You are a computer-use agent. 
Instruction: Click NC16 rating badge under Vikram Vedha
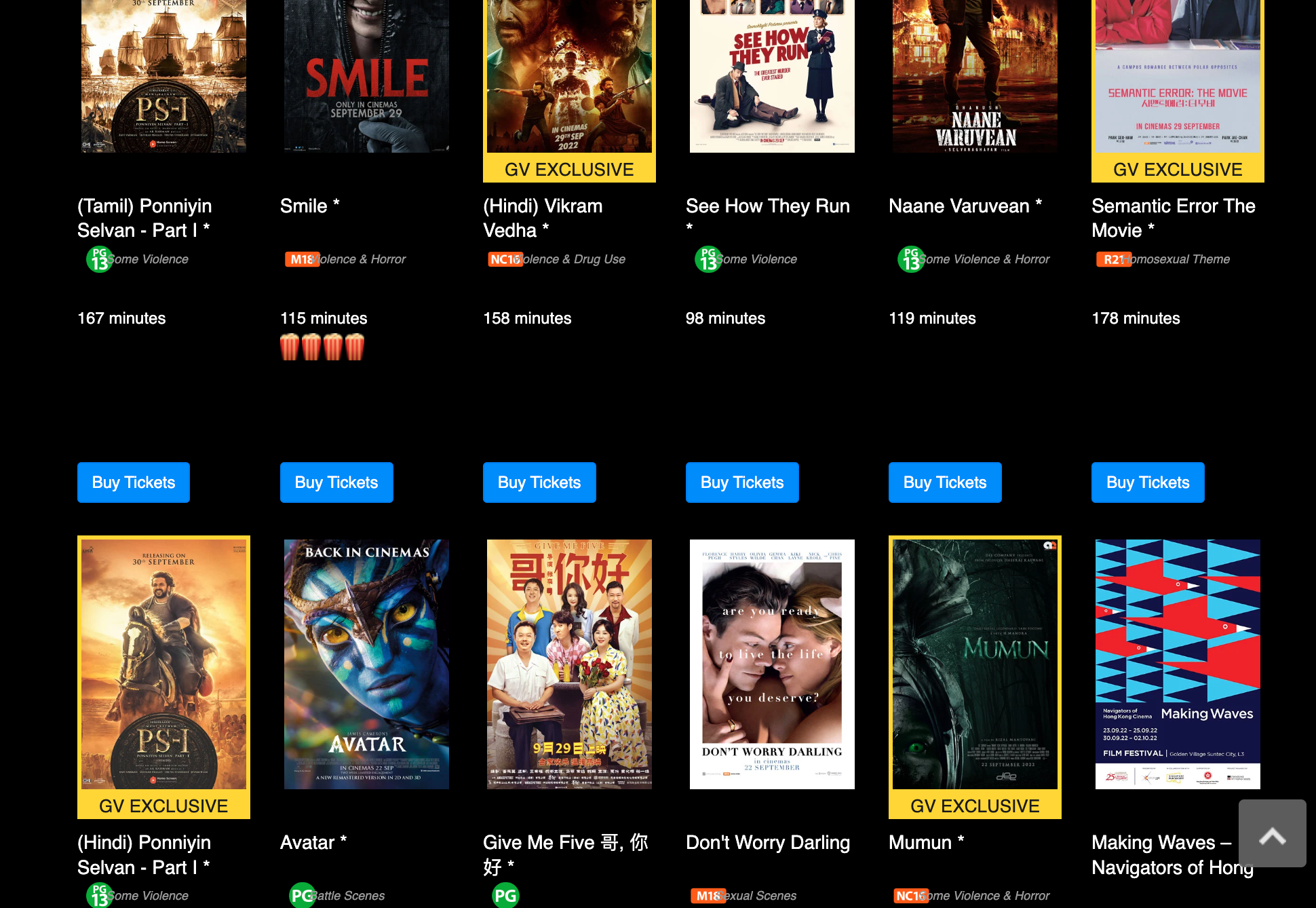click(x=505, y=259)
